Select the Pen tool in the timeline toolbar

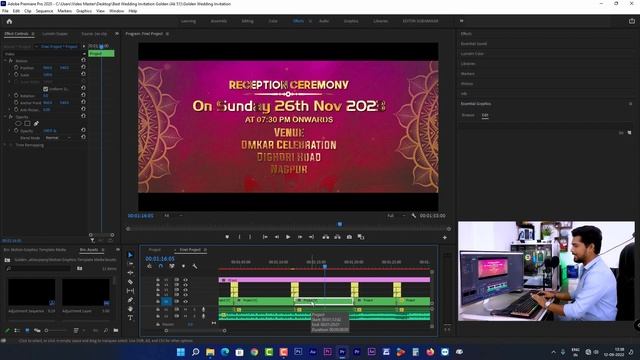tap(130, 300)
